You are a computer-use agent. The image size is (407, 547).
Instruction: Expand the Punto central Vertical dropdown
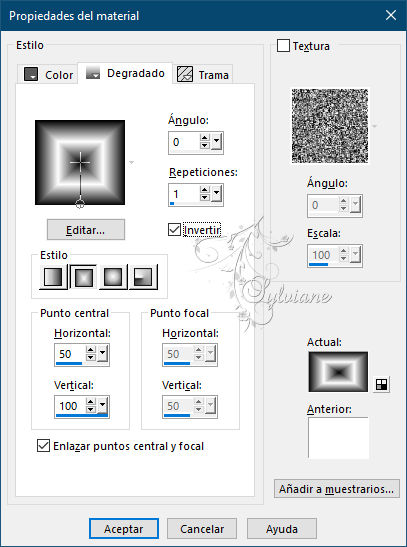tap(103, 406)
